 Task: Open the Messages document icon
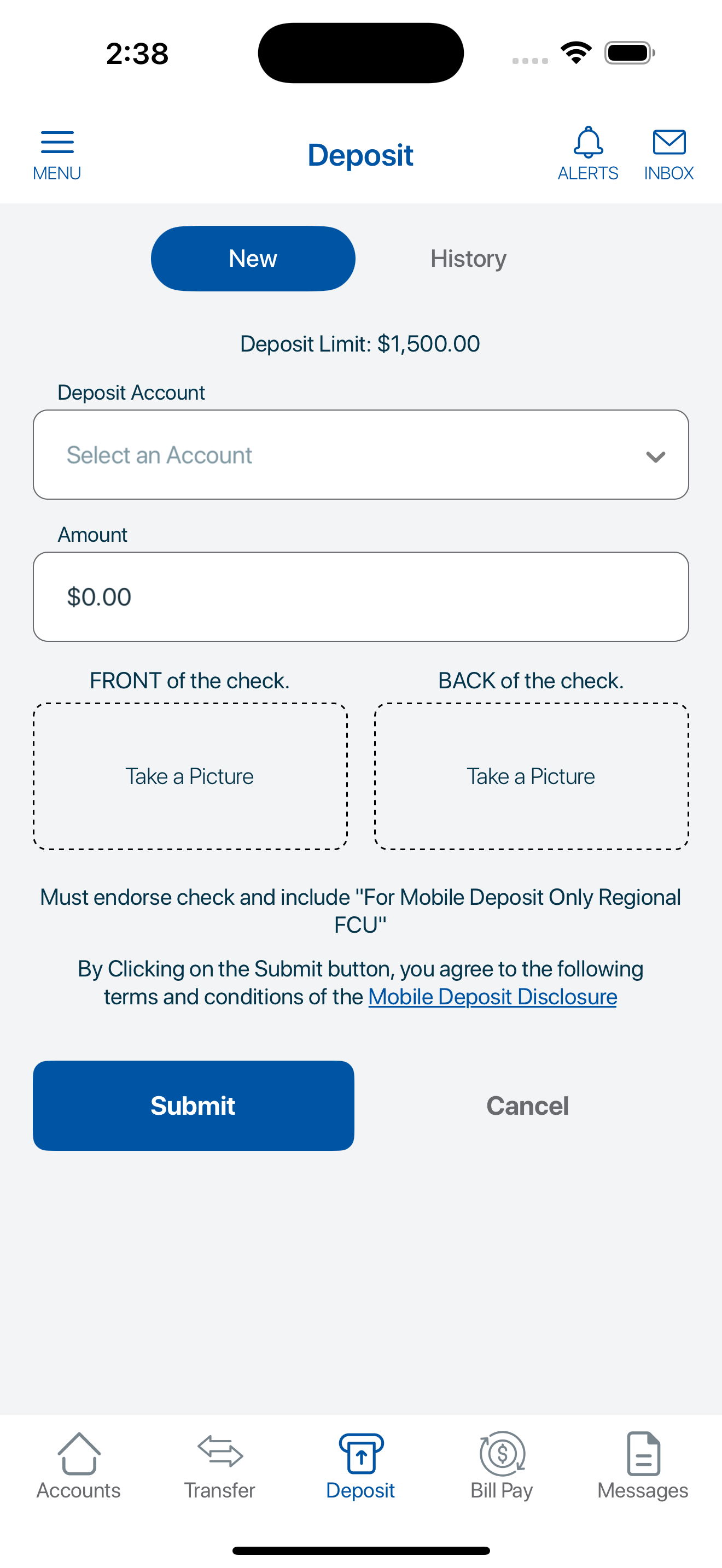coord(643,1454)
